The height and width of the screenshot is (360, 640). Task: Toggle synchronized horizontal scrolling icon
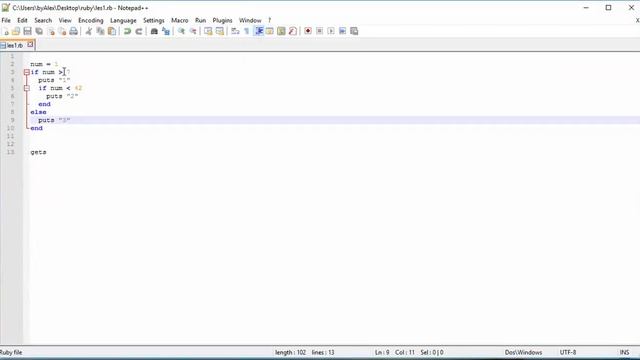pos(220,31)
